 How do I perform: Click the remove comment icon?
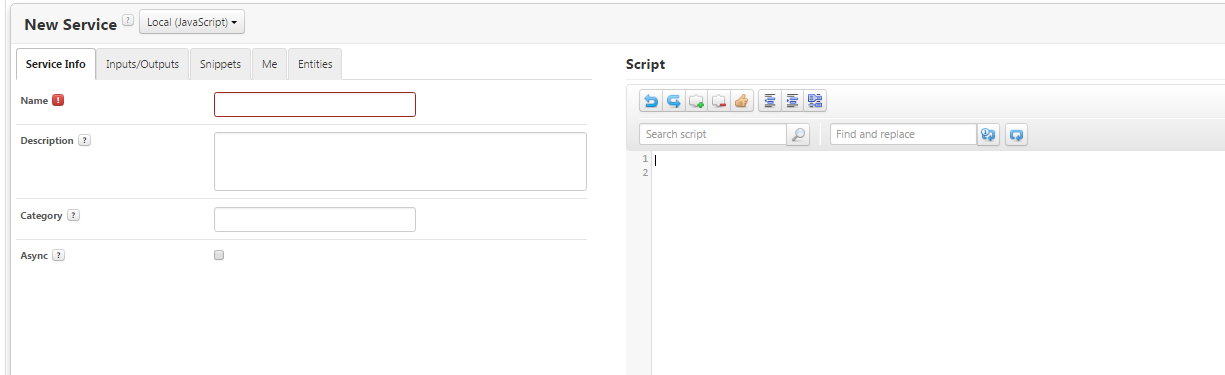click(719, 101)
